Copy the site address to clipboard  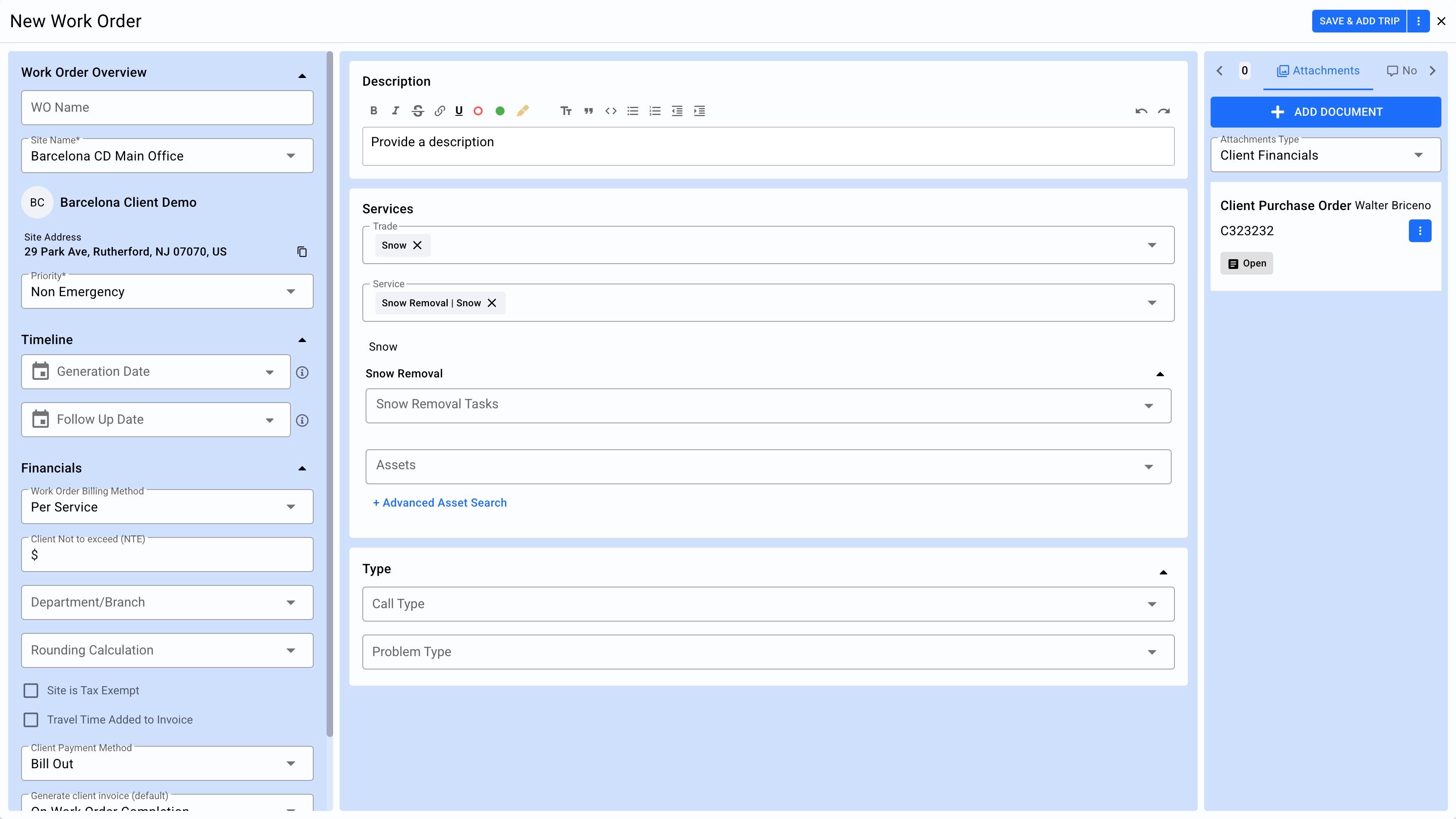click(302, 251)
